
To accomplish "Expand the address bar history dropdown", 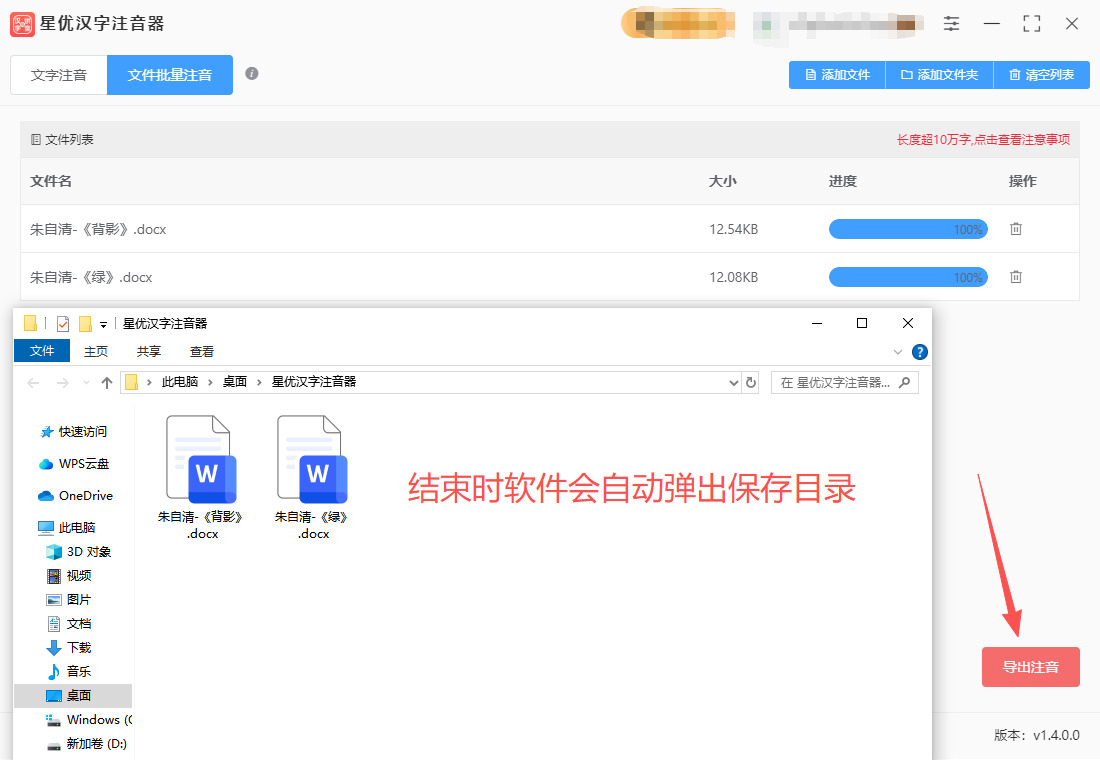I will click(733, 382).
